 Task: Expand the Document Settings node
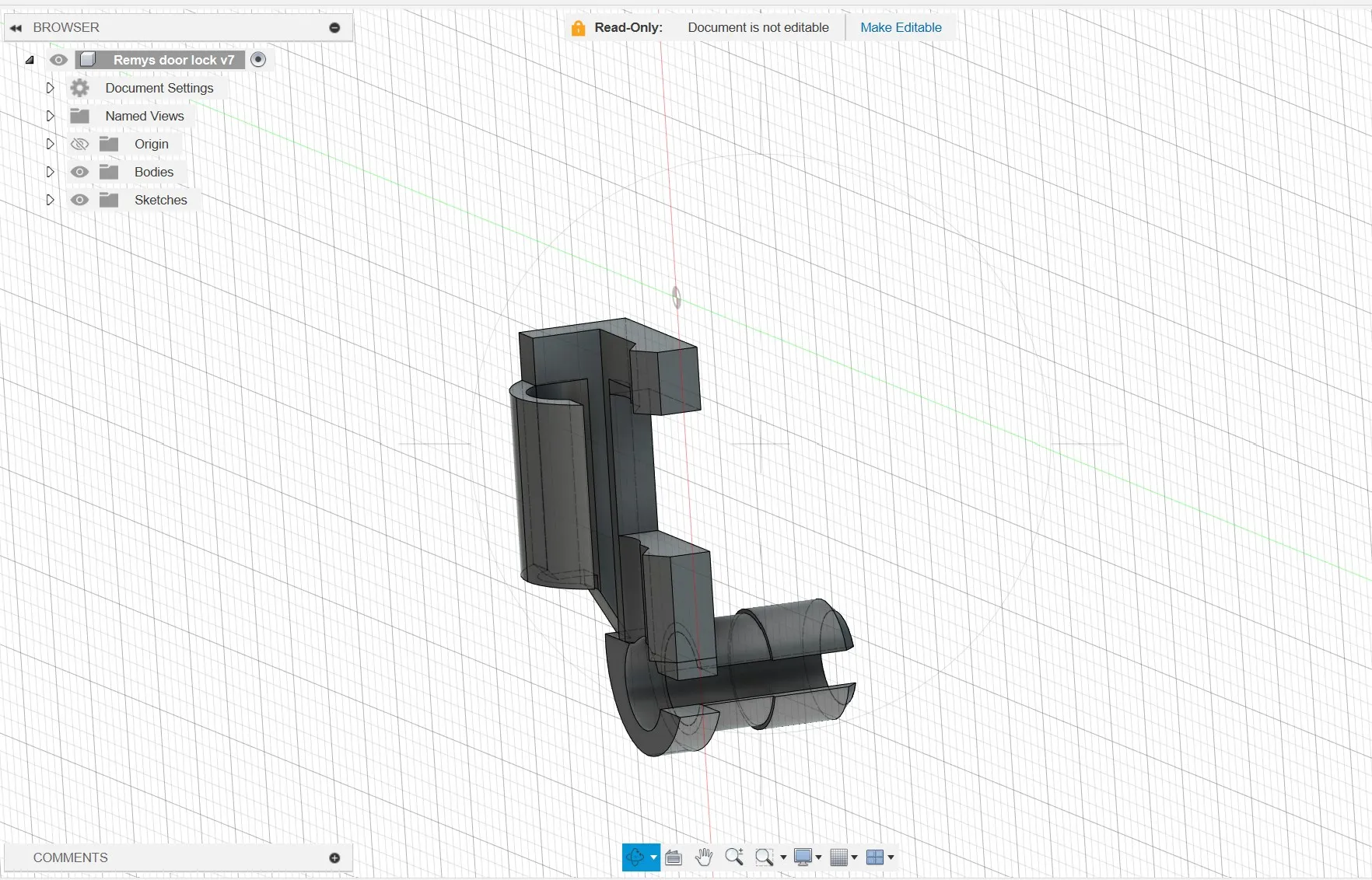pos(50,89)
